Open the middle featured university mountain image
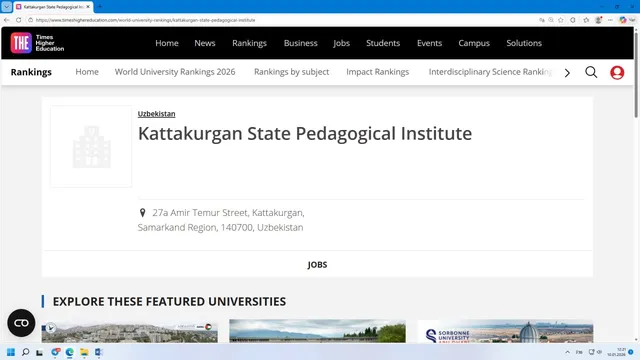The height and width of the screenshot is (360, 640). point(318,331)
